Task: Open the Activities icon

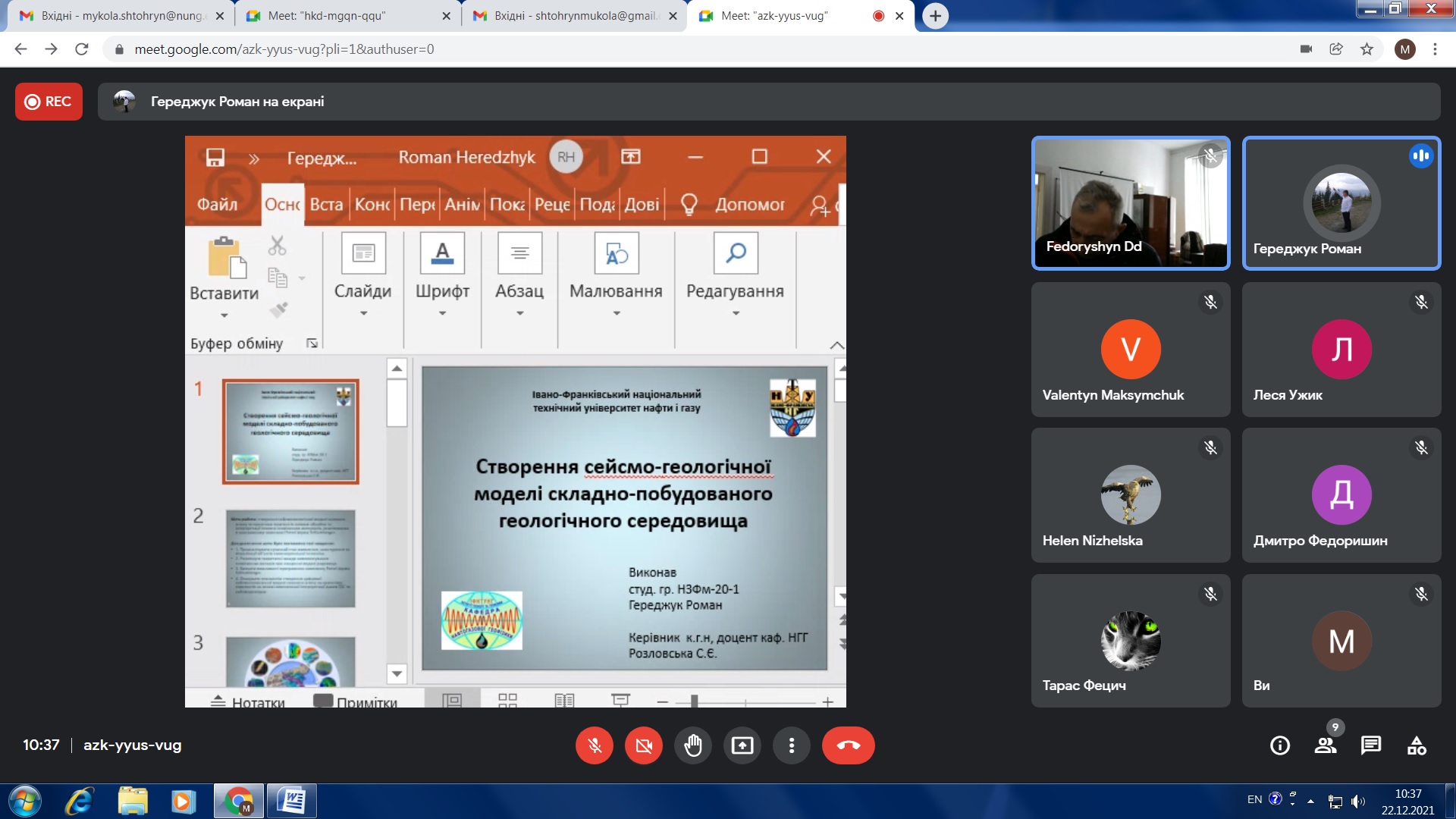Action: click(1416, 745)
